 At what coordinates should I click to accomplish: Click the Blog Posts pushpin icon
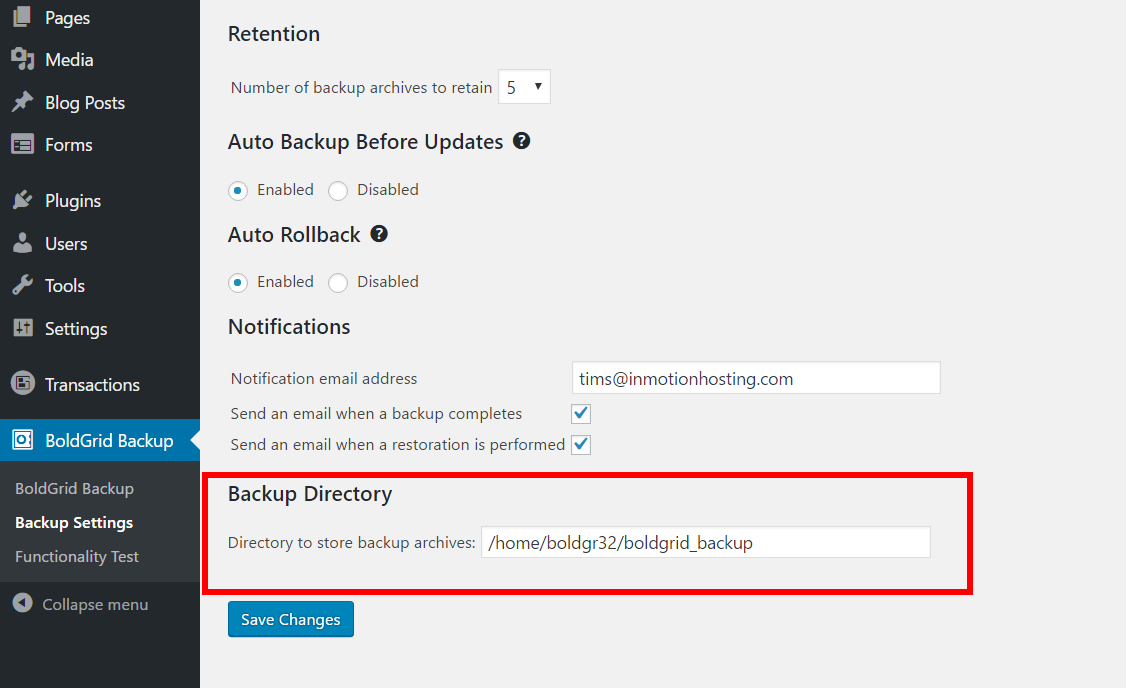tap(22, 102)
